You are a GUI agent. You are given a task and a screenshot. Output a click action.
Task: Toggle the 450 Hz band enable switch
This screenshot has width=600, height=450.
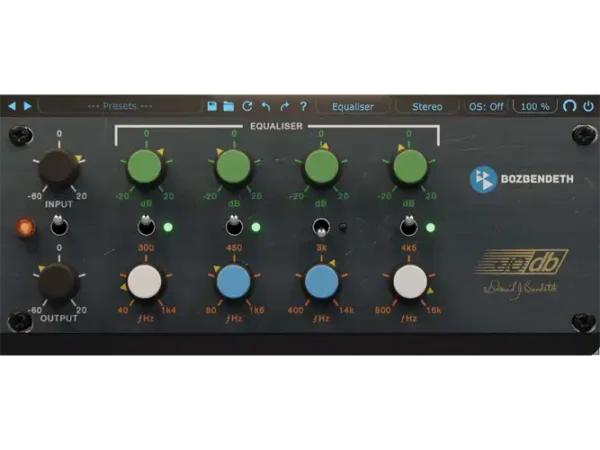234,226
